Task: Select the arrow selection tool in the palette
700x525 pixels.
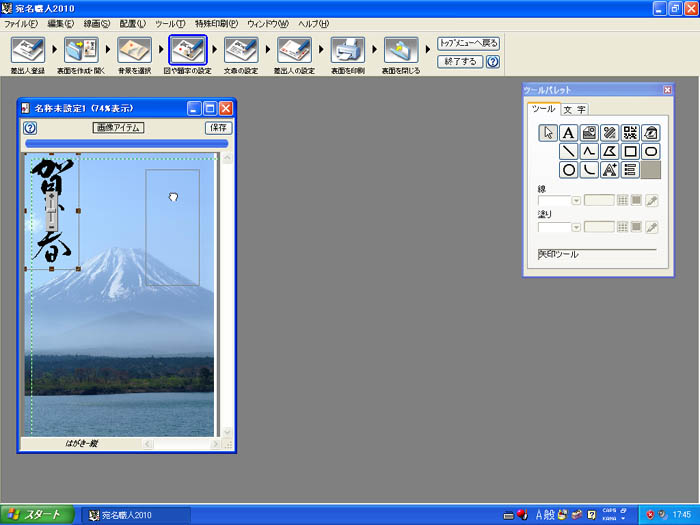Action: pyautogui.click(x=547, y=132)
